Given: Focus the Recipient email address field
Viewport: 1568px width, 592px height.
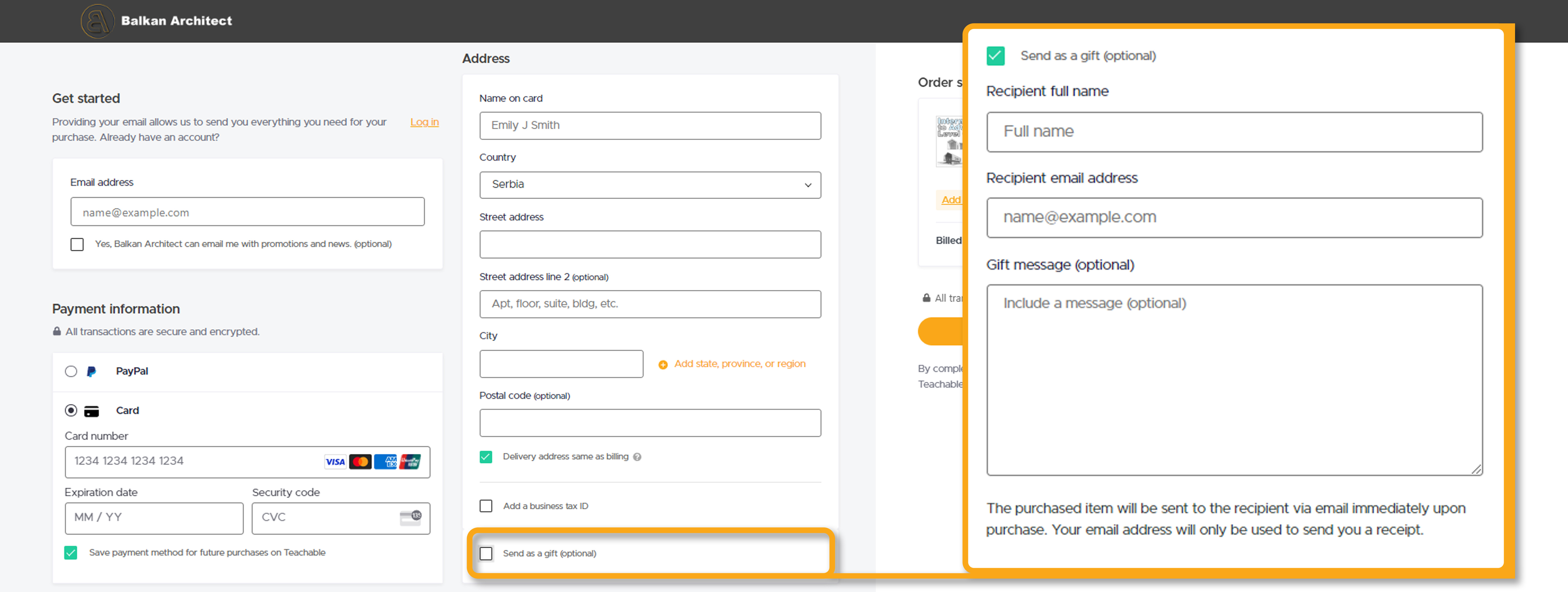Looking at the screenshot, I should pyautogui.click(x=1234, y=218).
